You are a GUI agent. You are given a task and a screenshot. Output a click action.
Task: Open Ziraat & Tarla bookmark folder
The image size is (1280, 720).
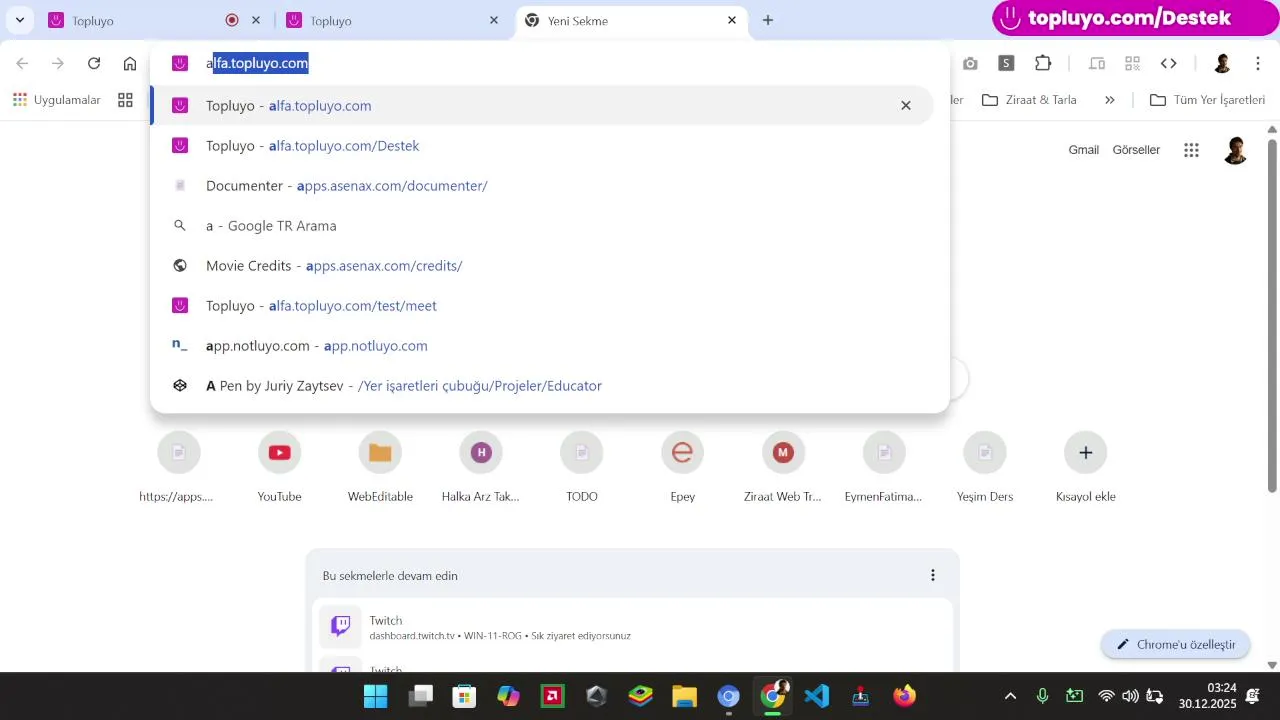pos(1030,100)
